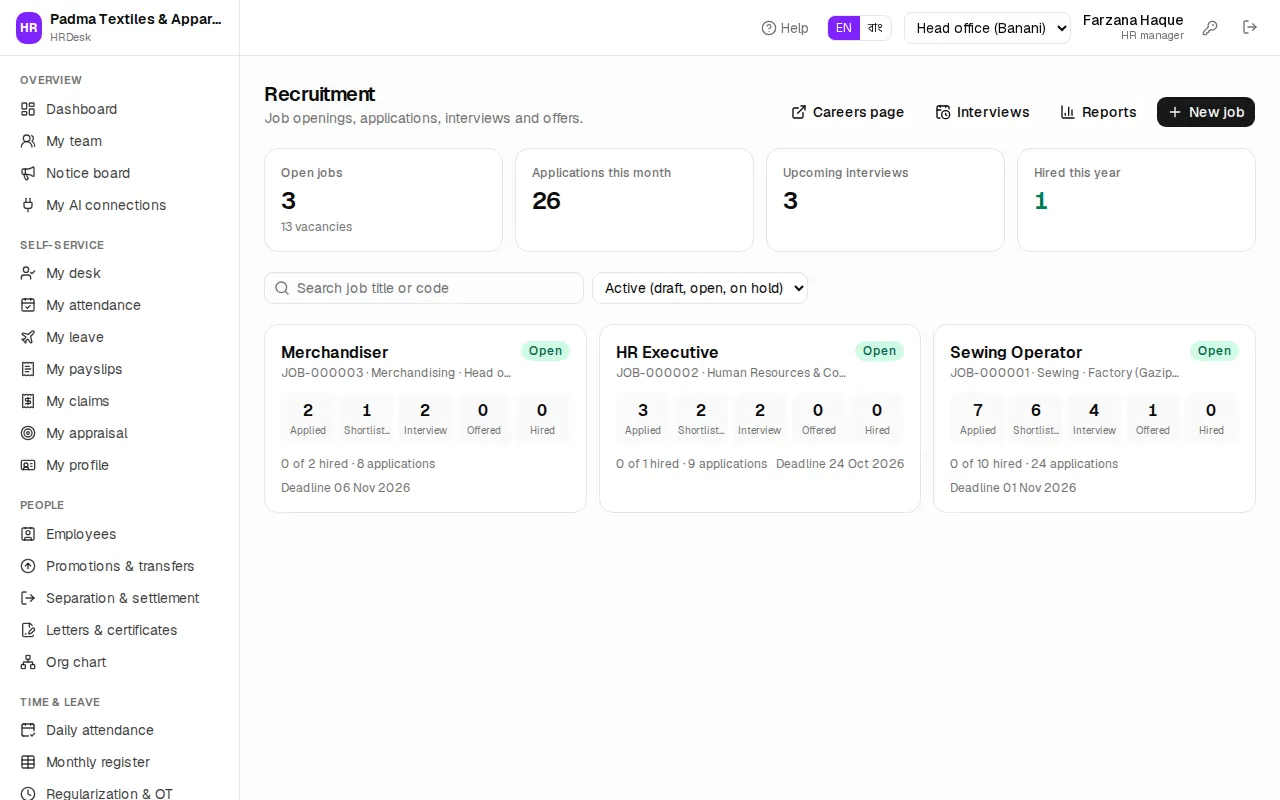Open the Careers page link

pos(848,112)
